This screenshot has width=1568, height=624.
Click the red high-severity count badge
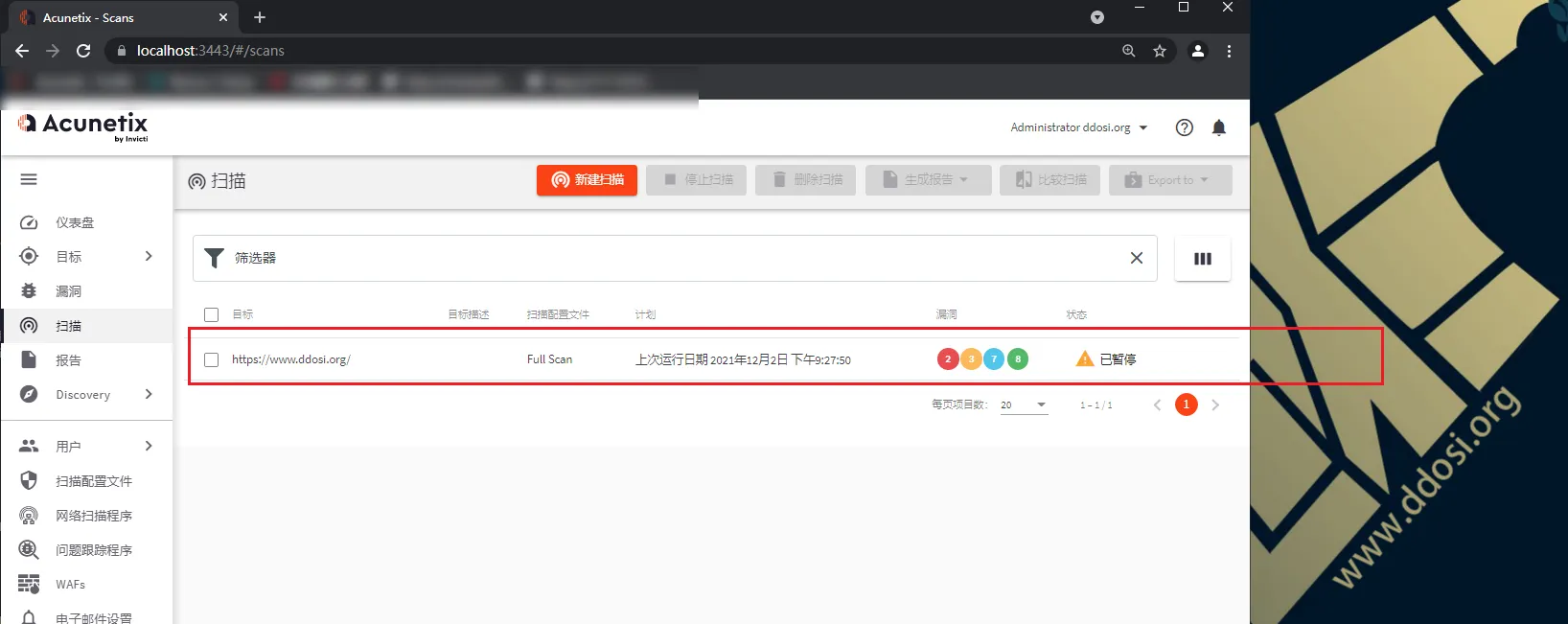pos(947,359)
